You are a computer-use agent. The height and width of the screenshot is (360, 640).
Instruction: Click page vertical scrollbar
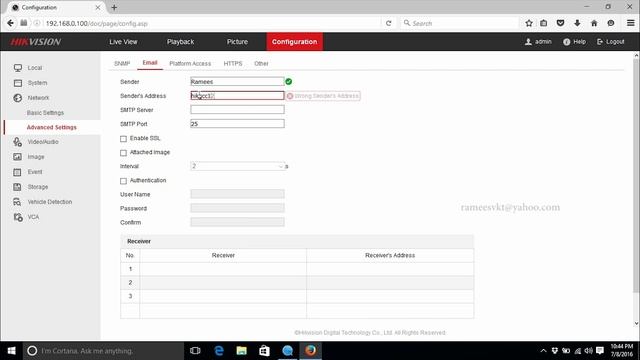click(636, 176)
